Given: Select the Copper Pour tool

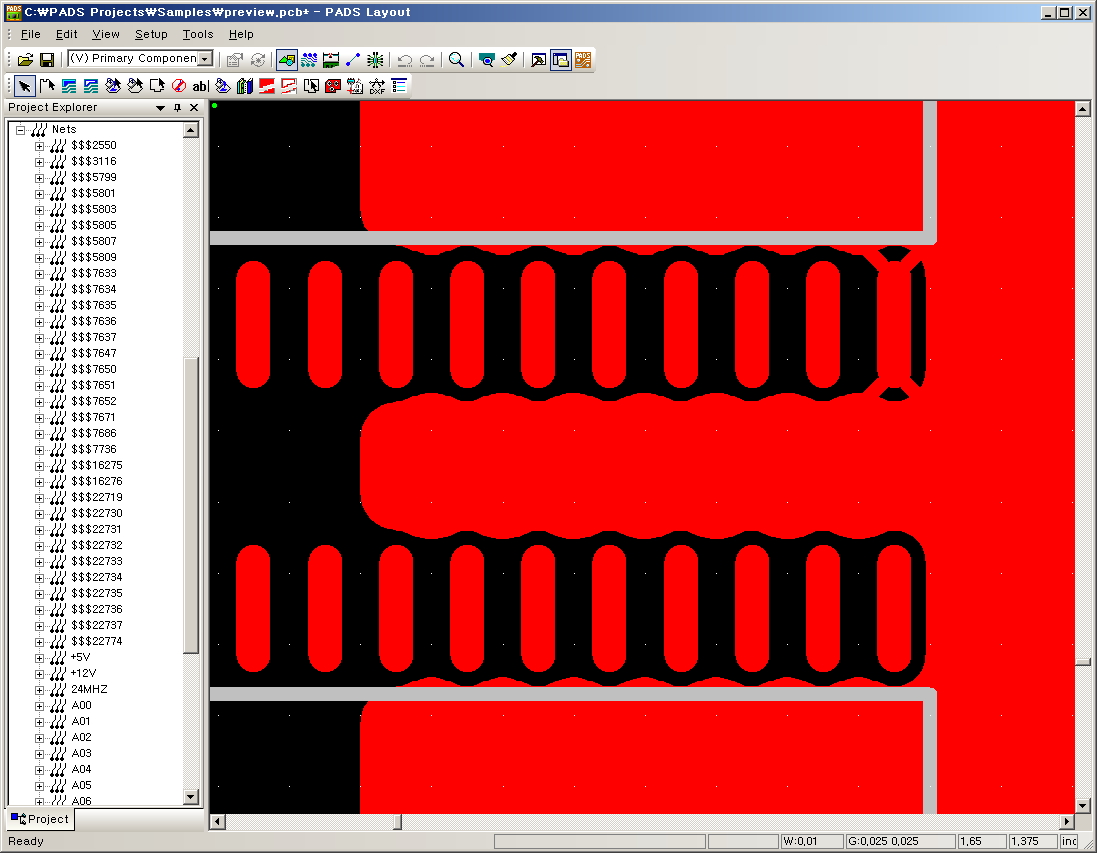Looking at the screenshot, I should [113, 86].
